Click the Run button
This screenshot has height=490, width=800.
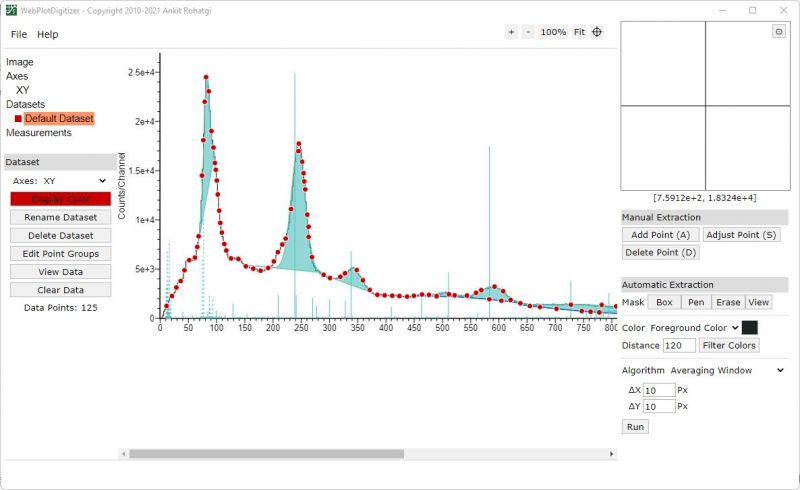pos(635,427)
